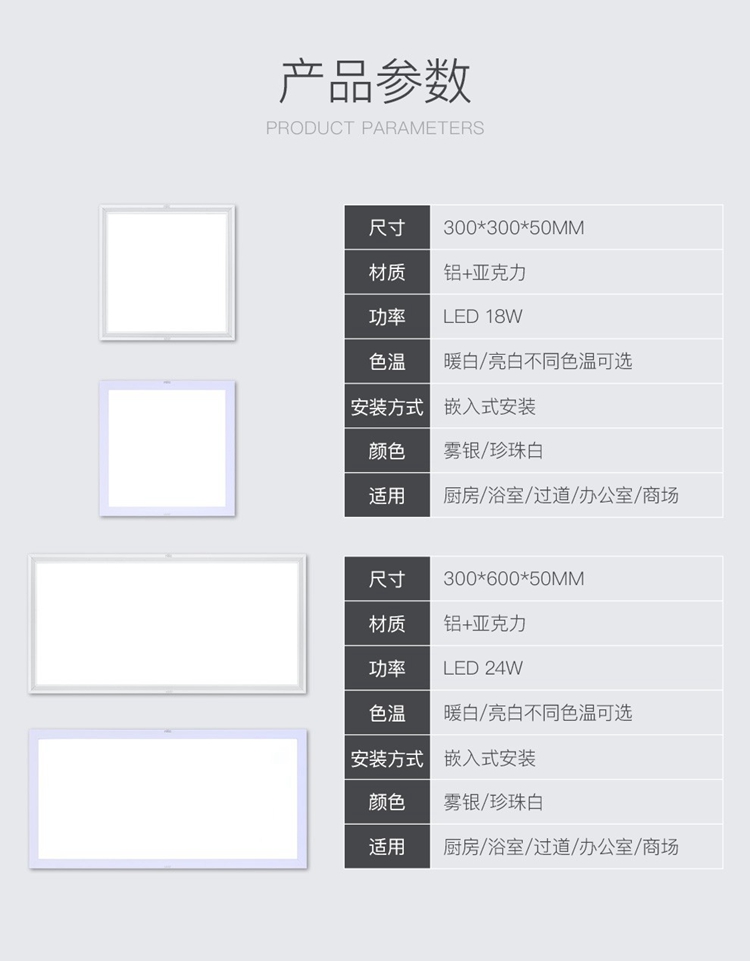
Task: Click the first table's 尺寸 label cell
Action: 387,227
